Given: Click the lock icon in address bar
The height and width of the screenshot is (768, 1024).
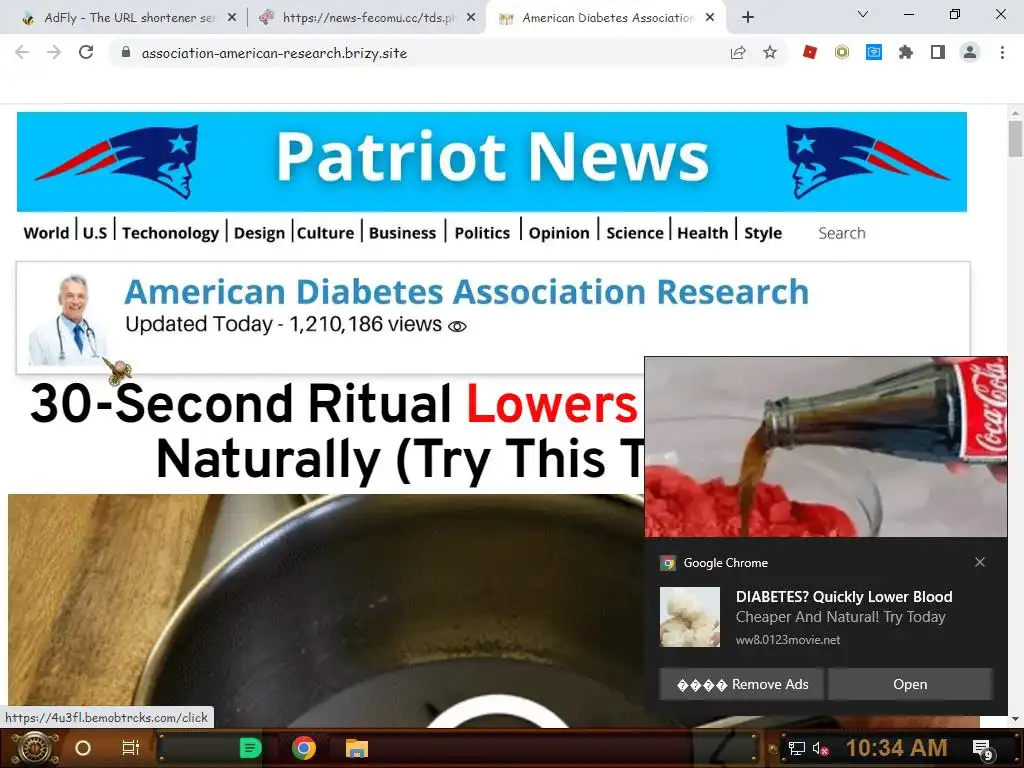Looking at the screenshot, I should pos(126,52).
